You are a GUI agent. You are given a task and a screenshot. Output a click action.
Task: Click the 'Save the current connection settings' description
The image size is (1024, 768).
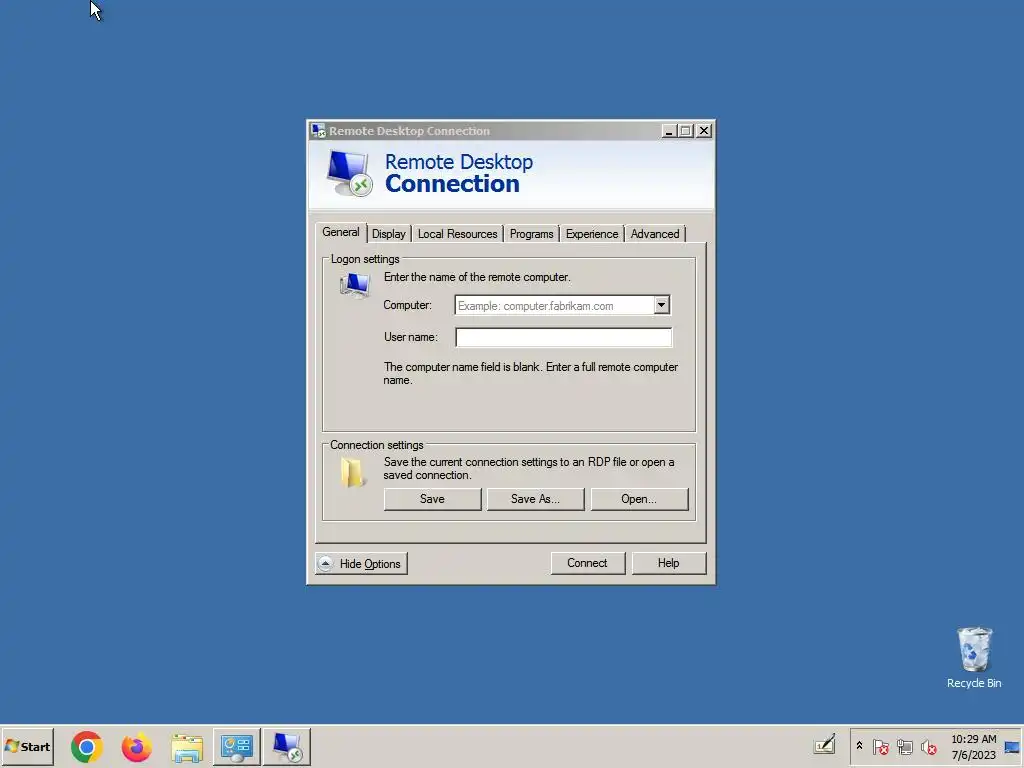pyautogui.click(x=529, y=468)
